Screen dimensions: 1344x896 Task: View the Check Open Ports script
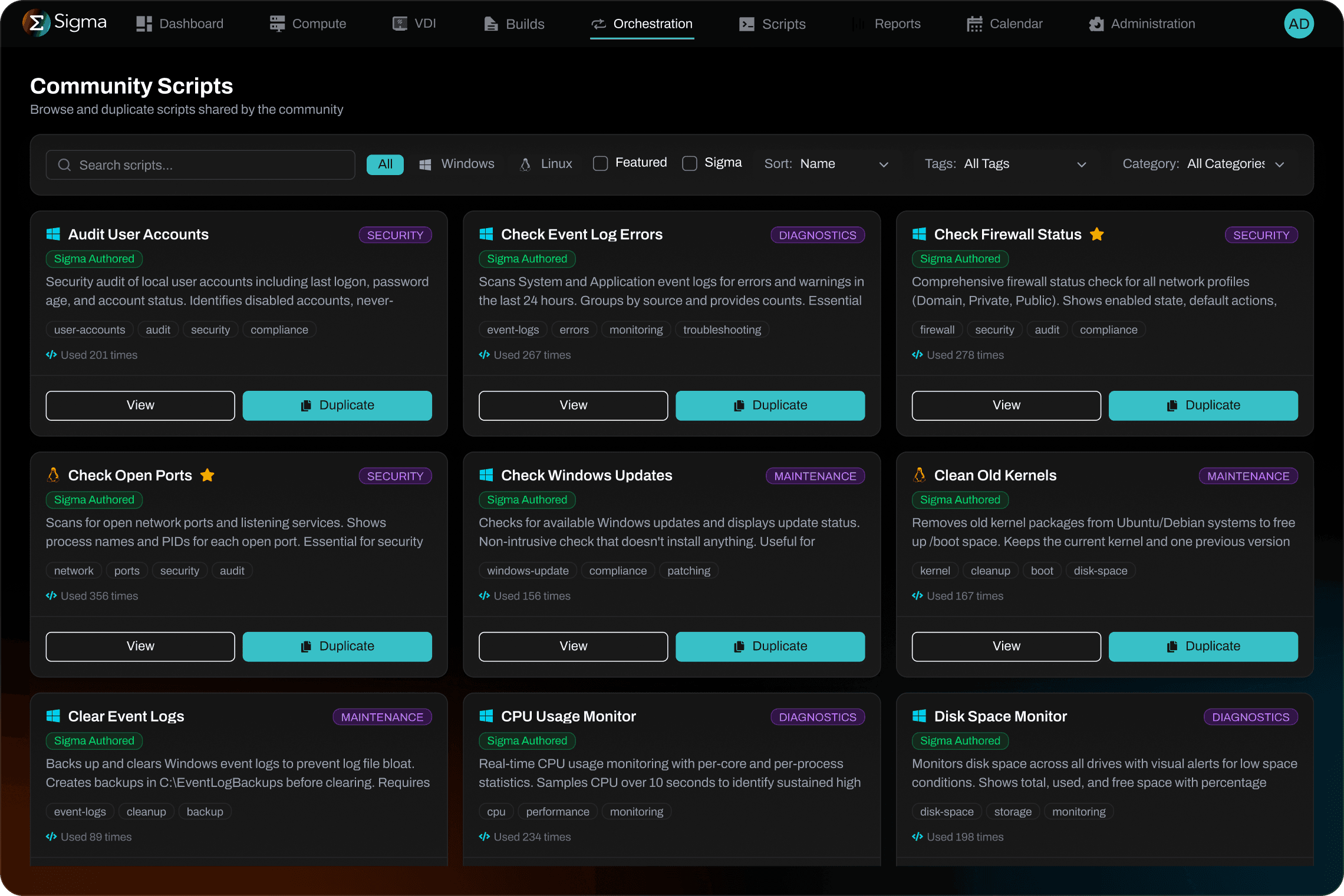coord(140,647)
